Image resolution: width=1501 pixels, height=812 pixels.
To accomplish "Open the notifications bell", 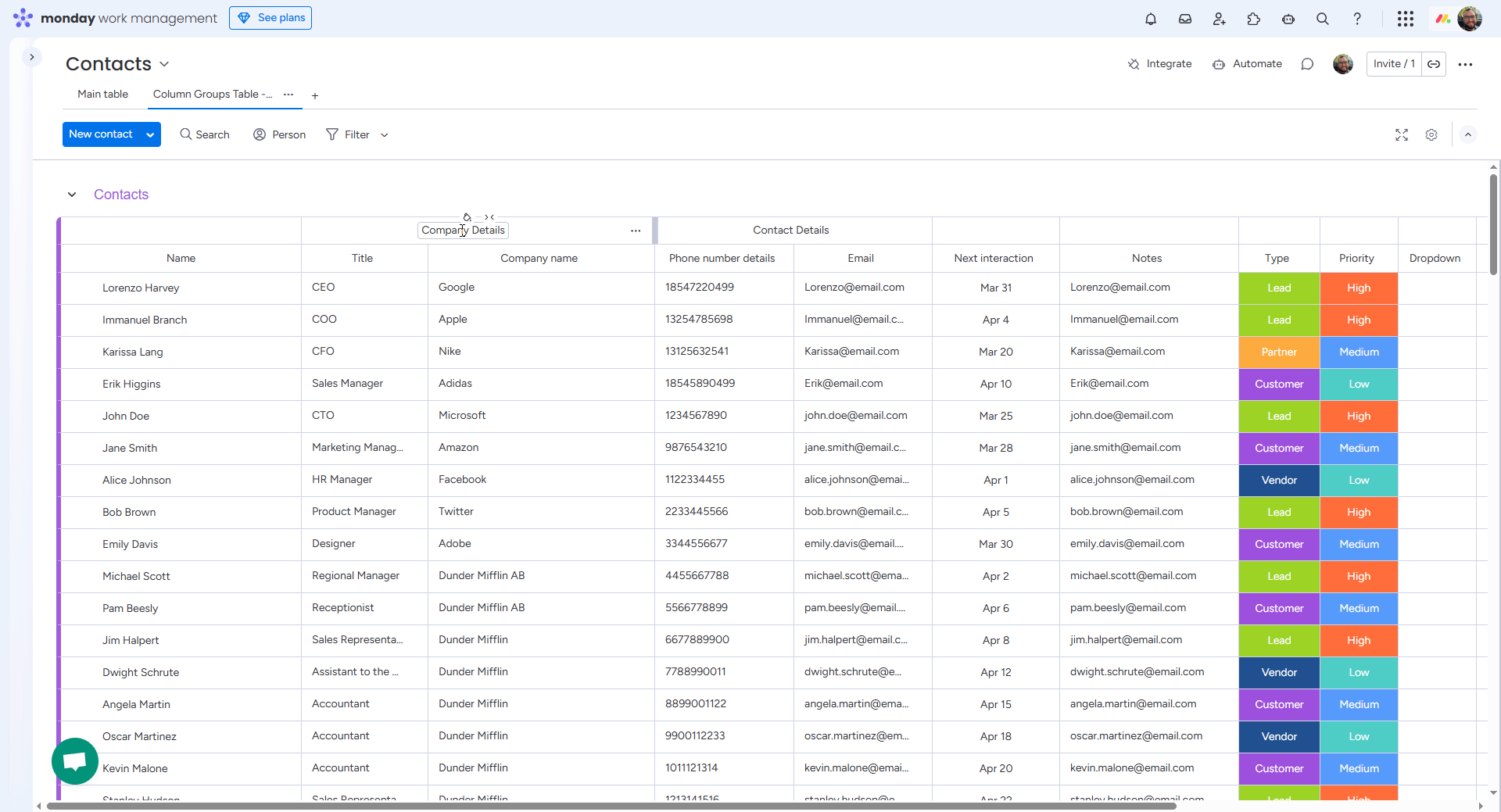I will [x=1150, y=19].
